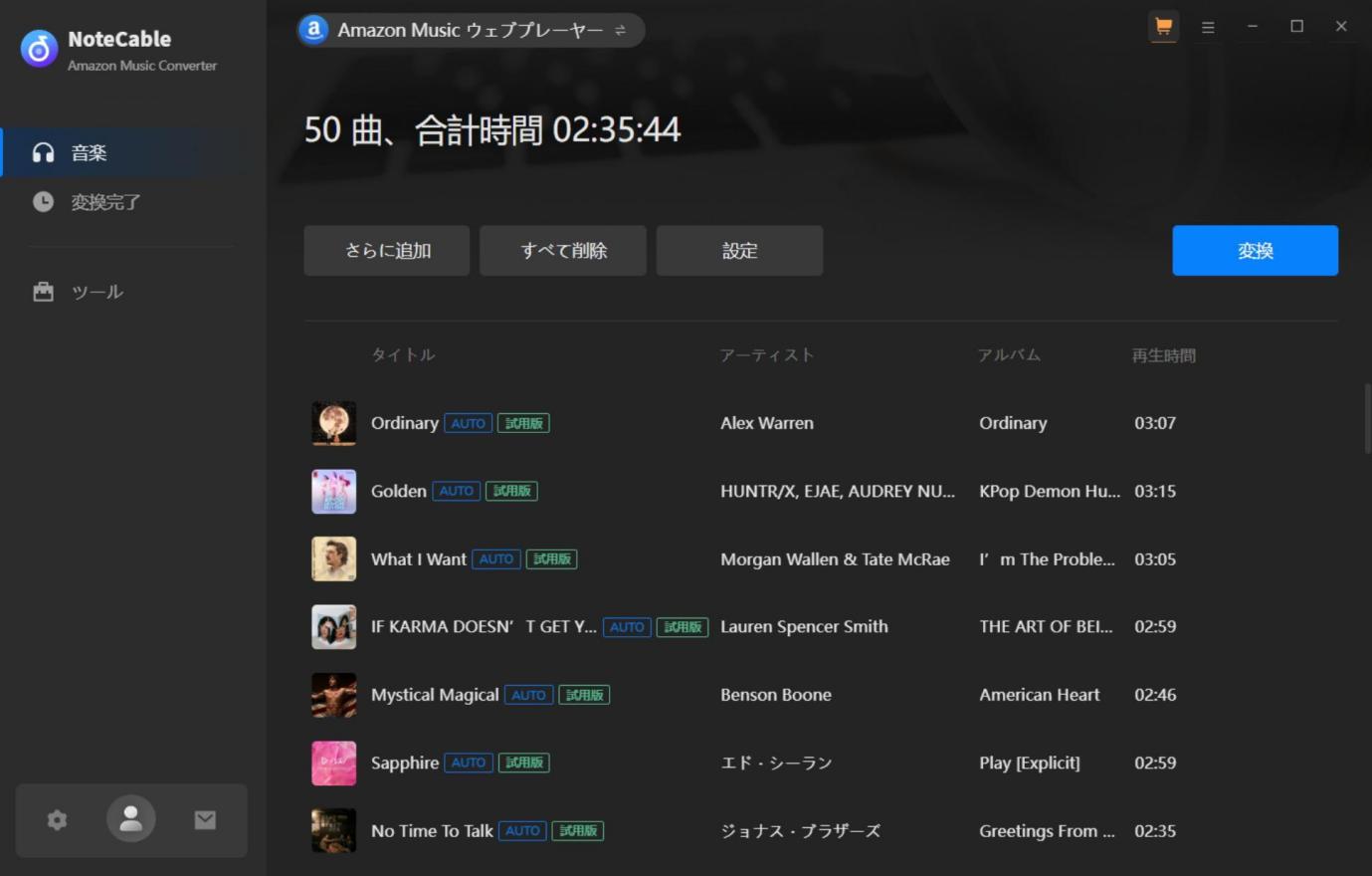This screenshot has height=876, width=1372.
Task: Click the 試用版 badge on Ordinary row
Action: (x=523, y=423)
